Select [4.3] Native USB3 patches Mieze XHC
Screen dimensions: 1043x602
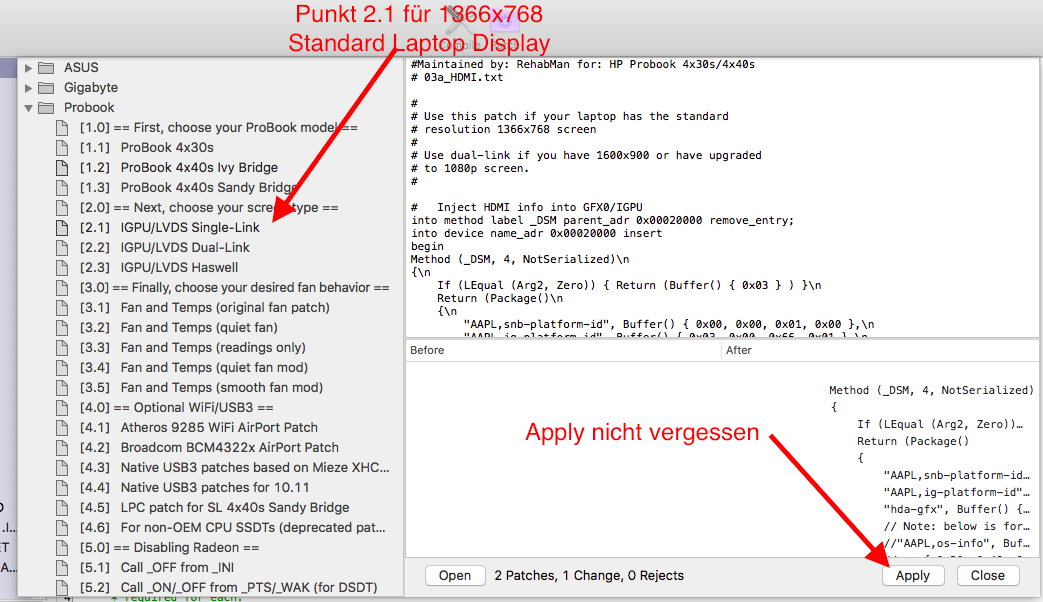click(210, 467)
